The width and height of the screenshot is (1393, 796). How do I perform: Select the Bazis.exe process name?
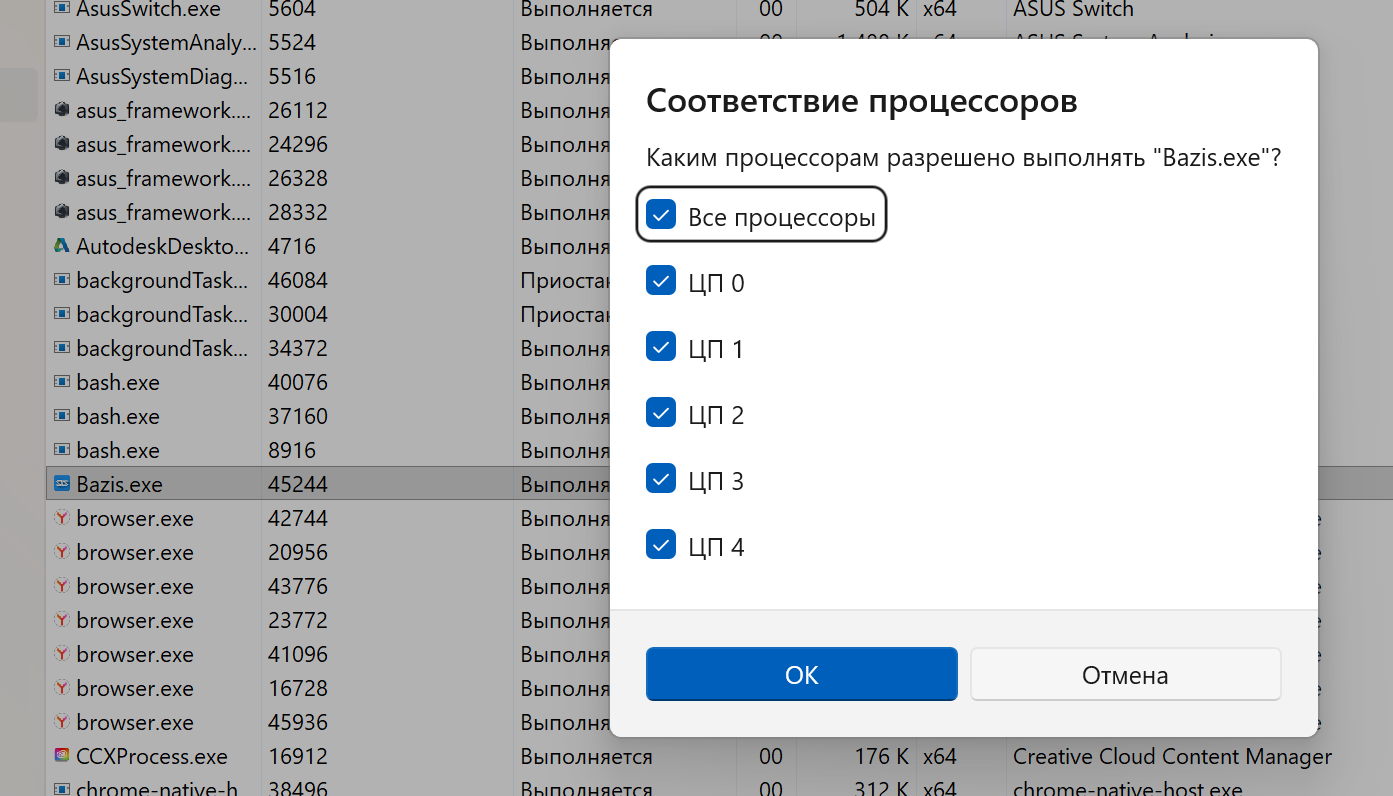click(x=119, y=484)
